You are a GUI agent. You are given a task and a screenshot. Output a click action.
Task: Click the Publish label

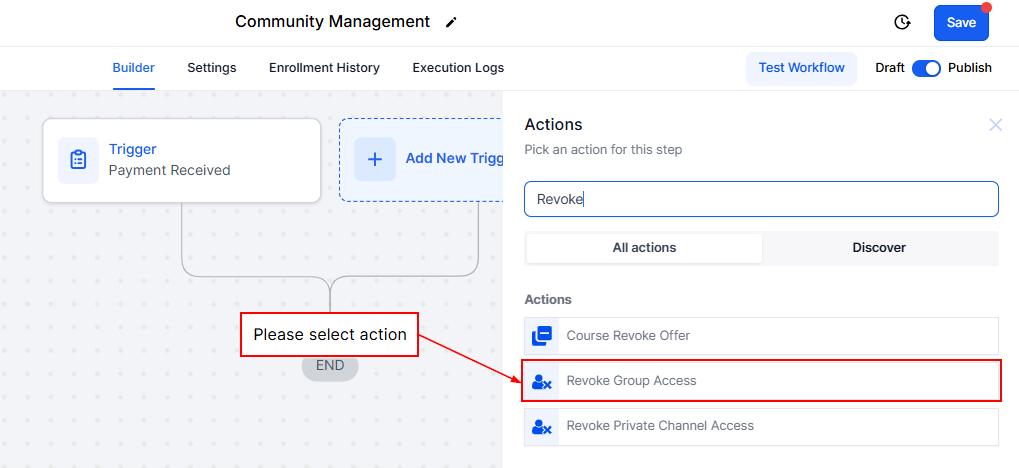(970, 68)
